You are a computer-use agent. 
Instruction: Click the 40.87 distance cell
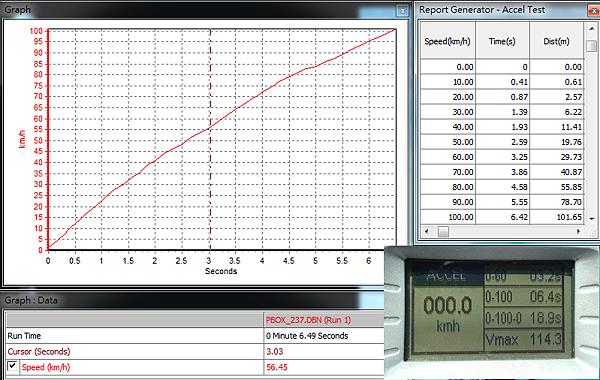pyautogui.click(x=557, y=172)
